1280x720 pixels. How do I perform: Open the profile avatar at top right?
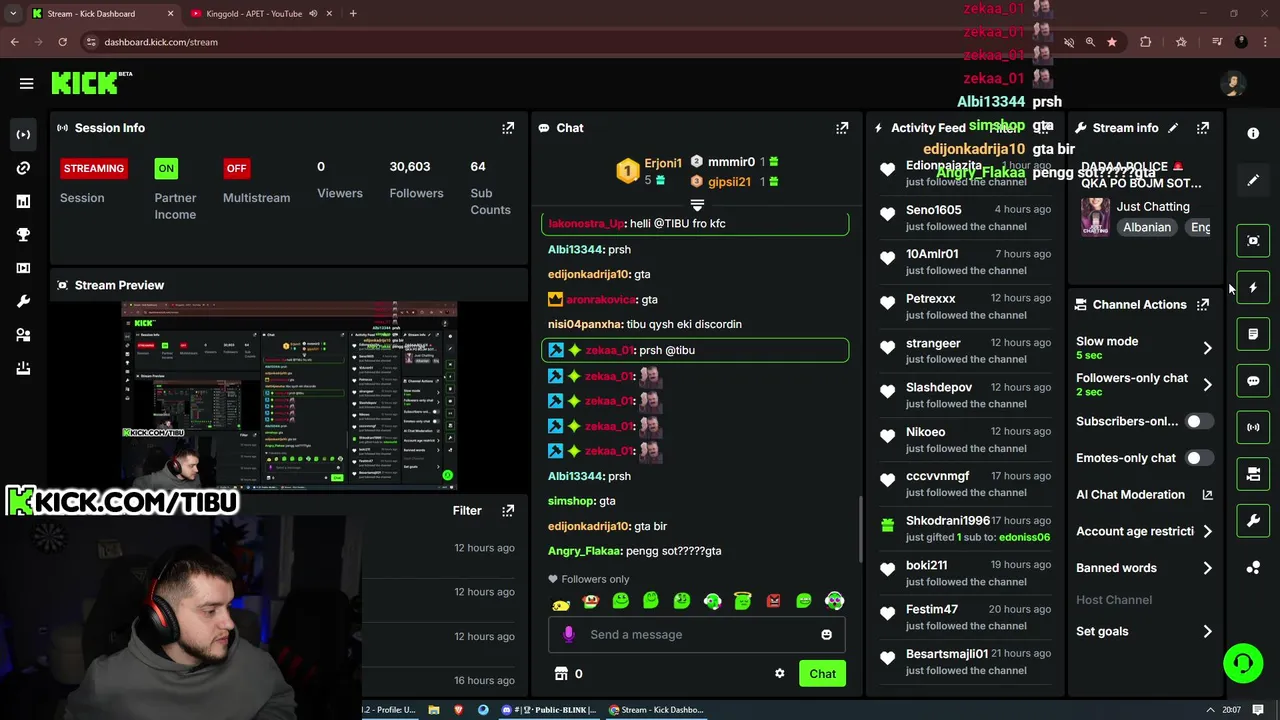1233,84
